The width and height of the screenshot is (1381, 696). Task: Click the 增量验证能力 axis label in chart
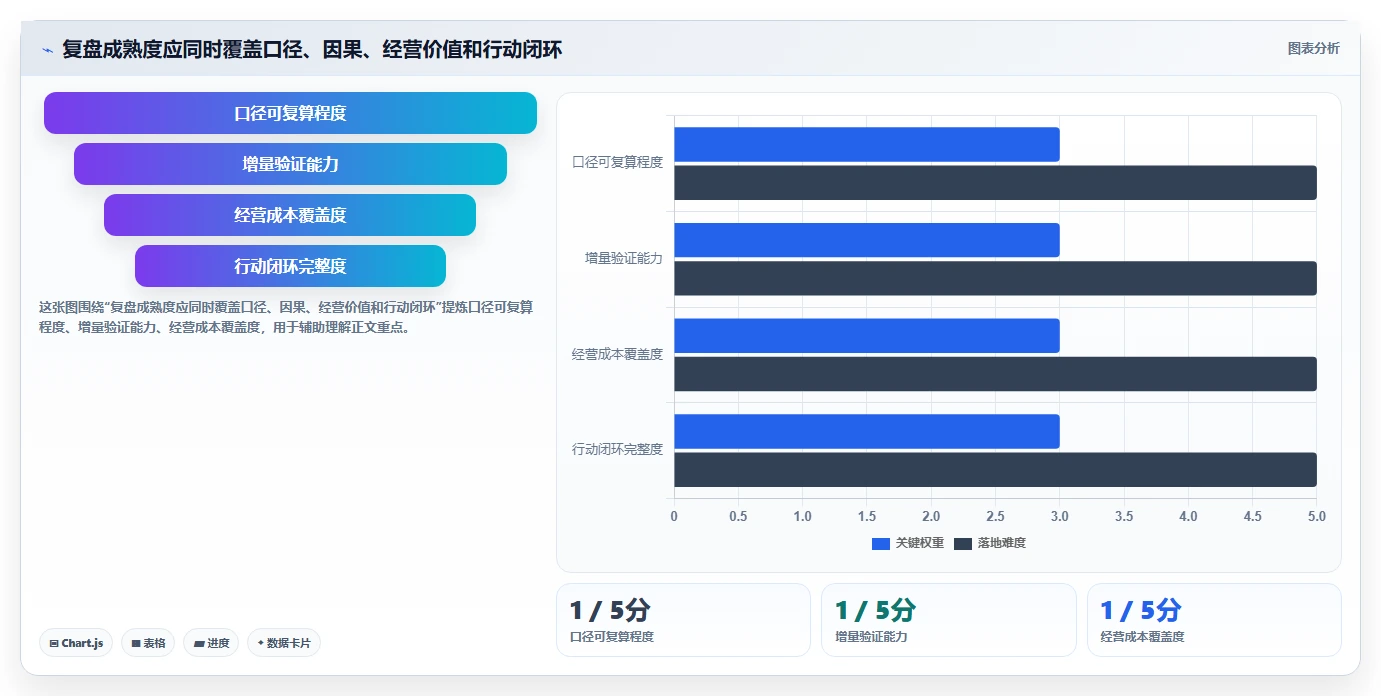coord(624,258)
